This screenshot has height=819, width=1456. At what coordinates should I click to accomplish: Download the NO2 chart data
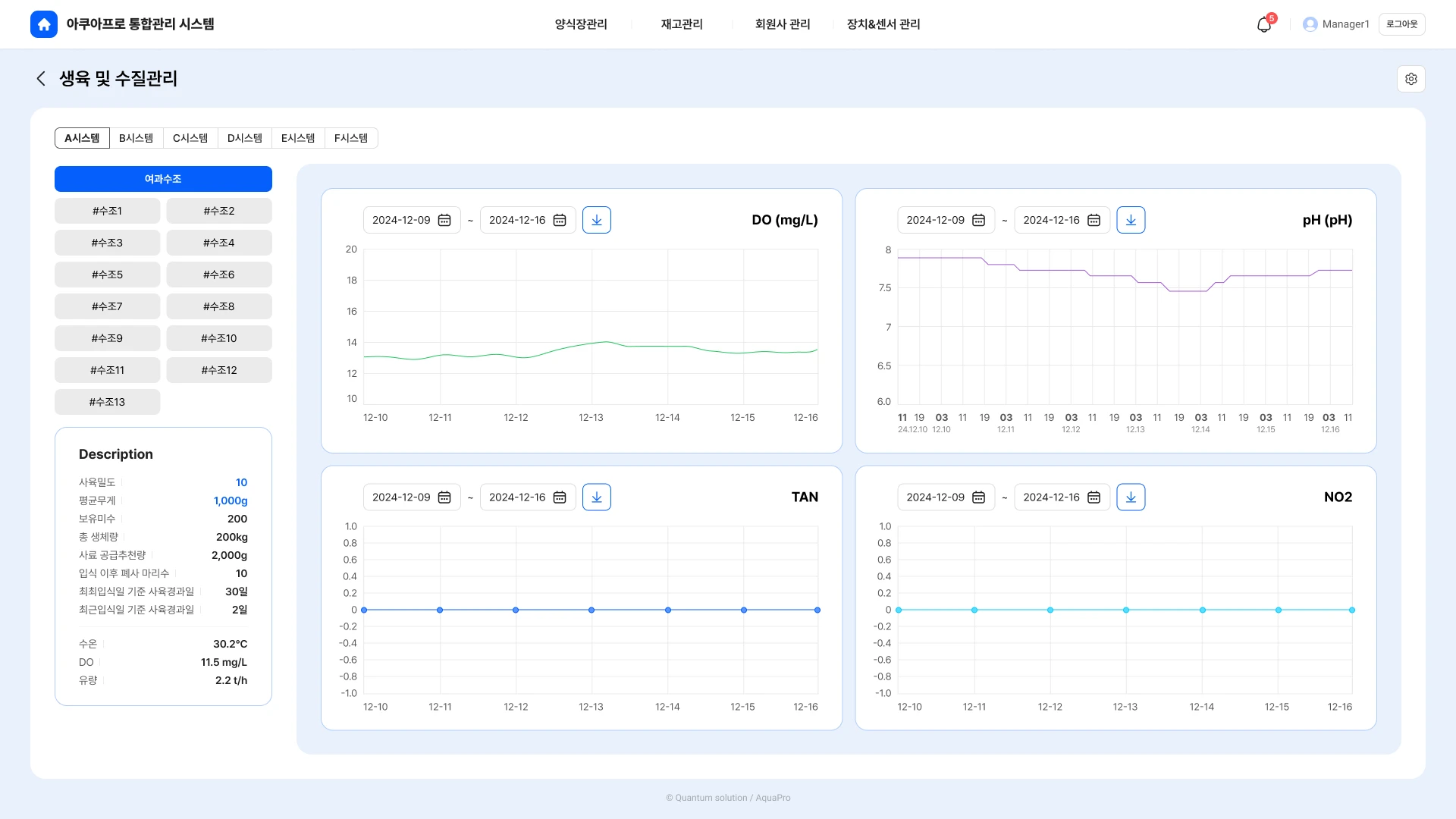coord(1131,497)
